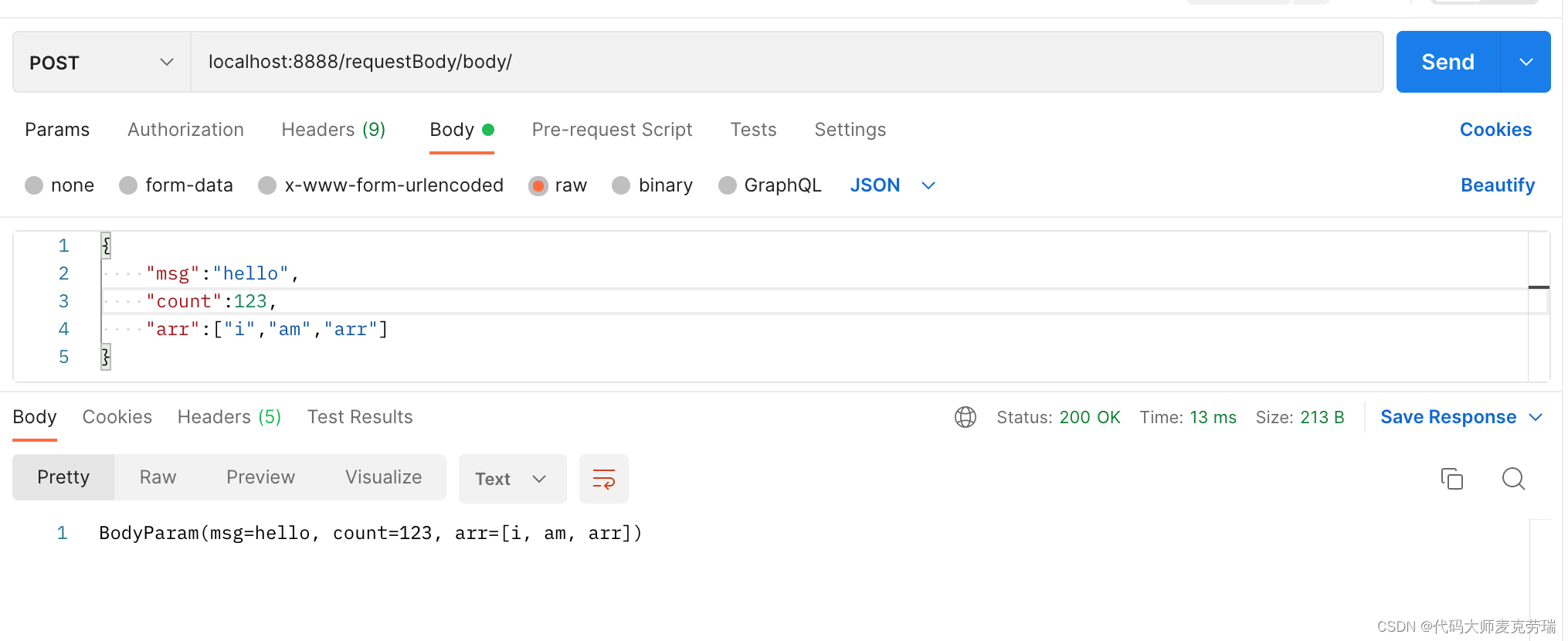Image resolution: width=1568 pixels, height=641 pixels.
Task: Select the response Body tab
Action: [35, 417]
